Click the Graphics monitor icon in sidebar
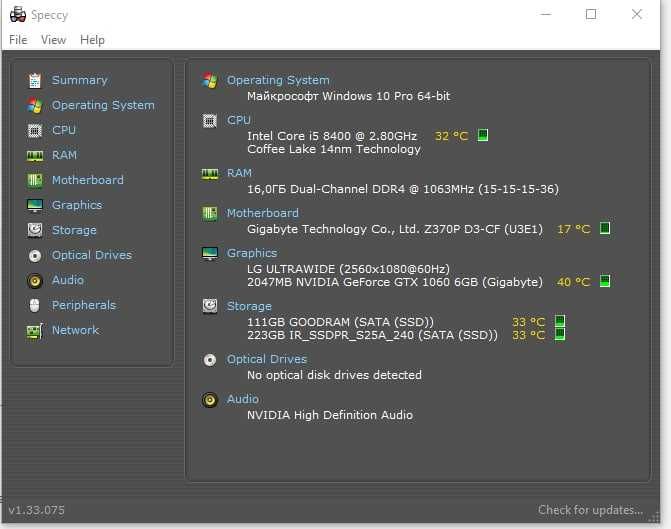 (35, 205)
